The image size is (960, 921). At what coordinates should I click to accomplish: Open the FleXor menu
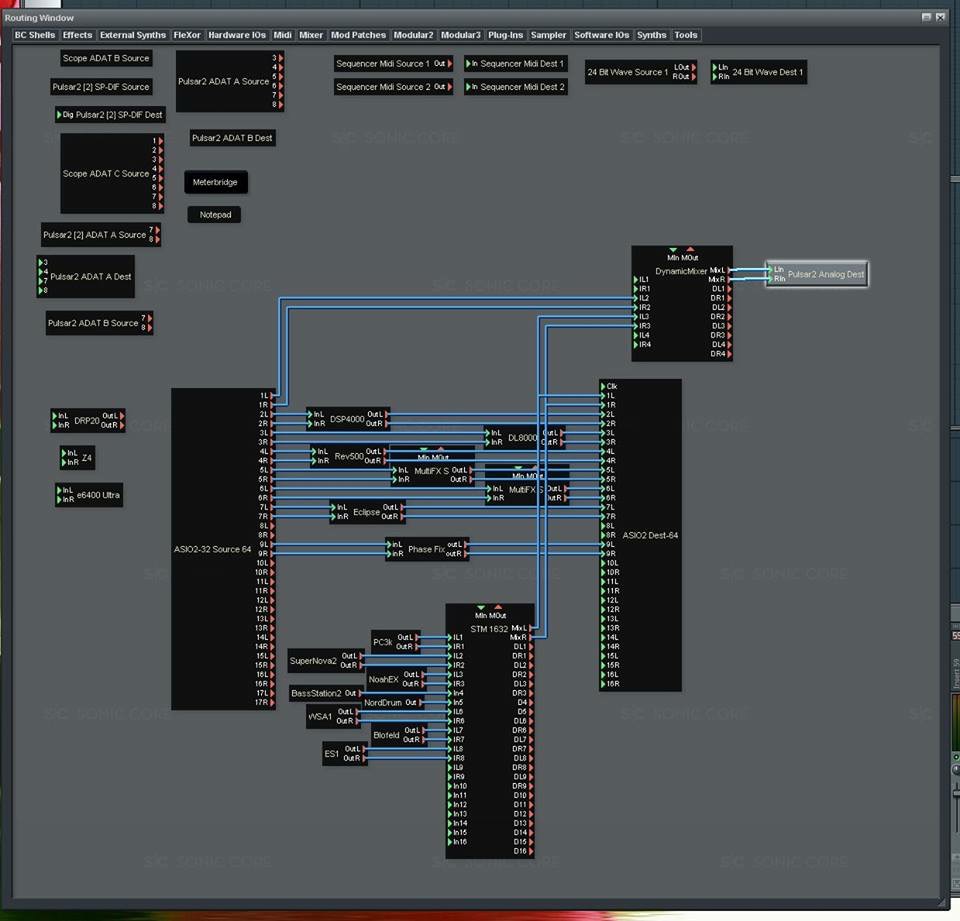(x=187, y=35)
